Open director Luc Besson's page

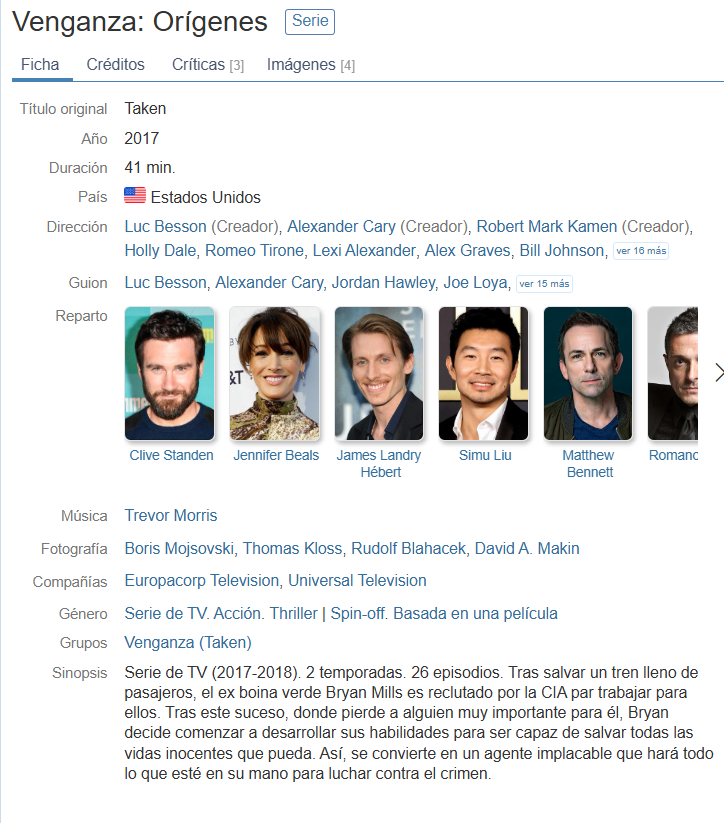coord(165,226)
